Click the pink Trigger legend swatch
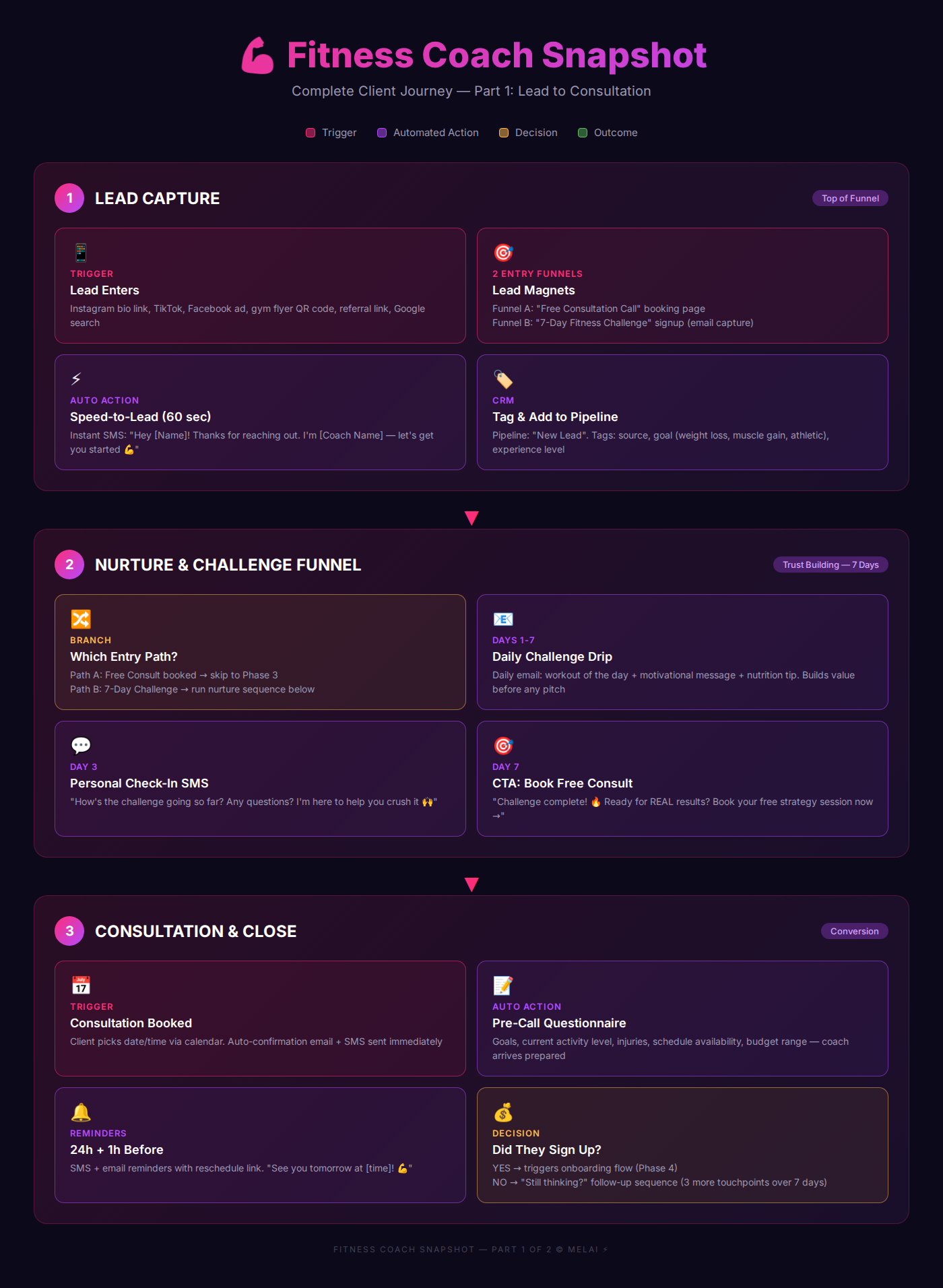 click(311, 133)
